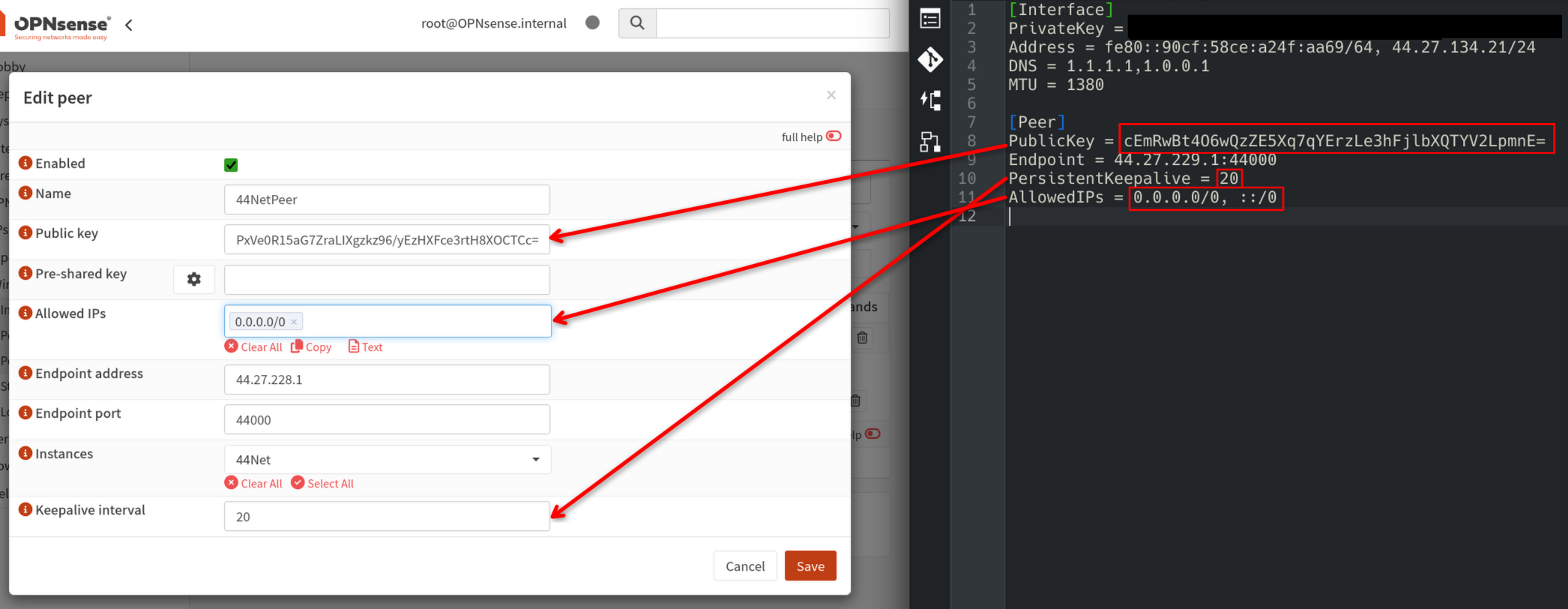Click the structure tree icon in editor sidebar
1568x609 pixels.
click(x=930, y=142)
